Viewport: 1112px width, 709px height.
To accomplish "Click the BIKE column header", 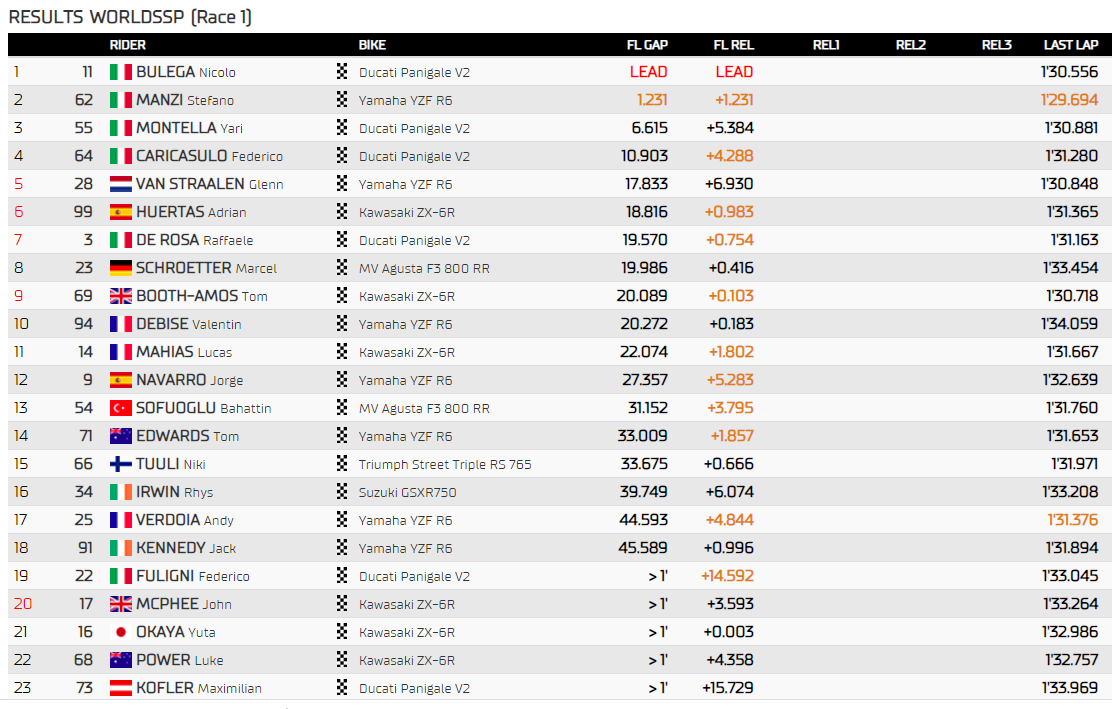I will [372, 45].
